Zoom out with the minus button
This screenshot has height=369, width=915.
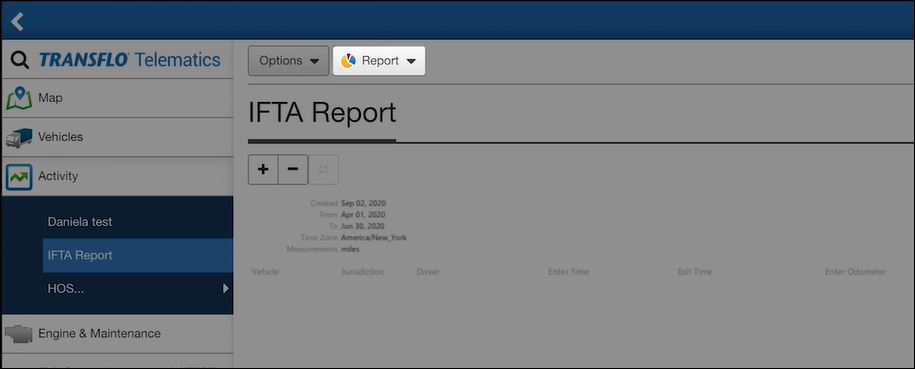click(x=293, y=169)
